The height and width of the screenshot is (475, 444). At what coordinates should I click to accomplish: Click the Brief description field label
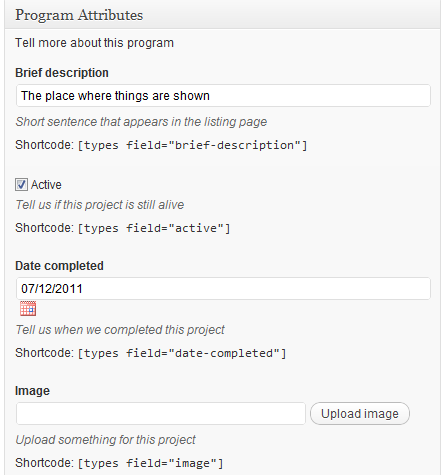[x=62, y=73]
